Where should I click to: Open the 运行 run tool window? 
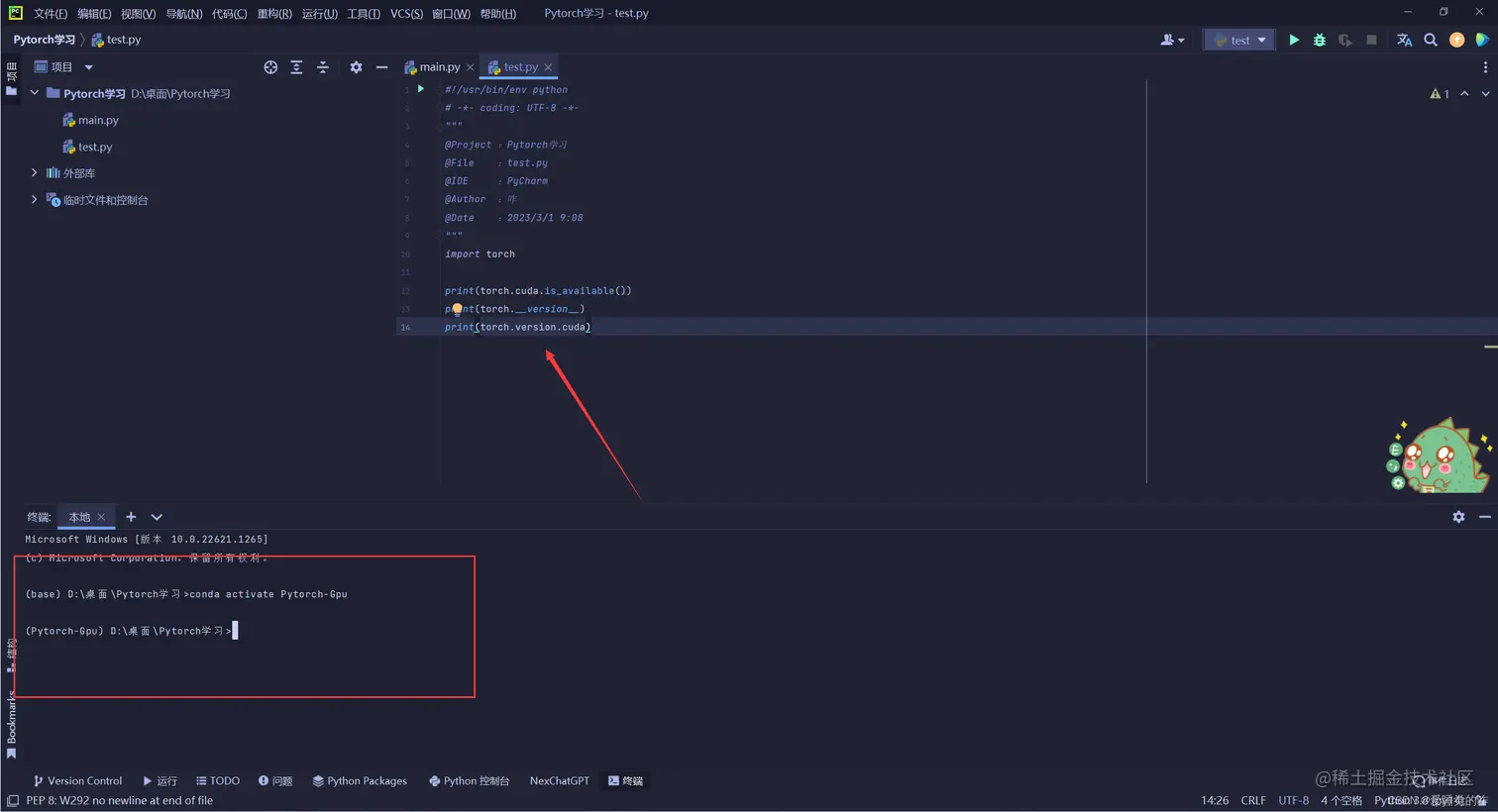click(160, 780)
